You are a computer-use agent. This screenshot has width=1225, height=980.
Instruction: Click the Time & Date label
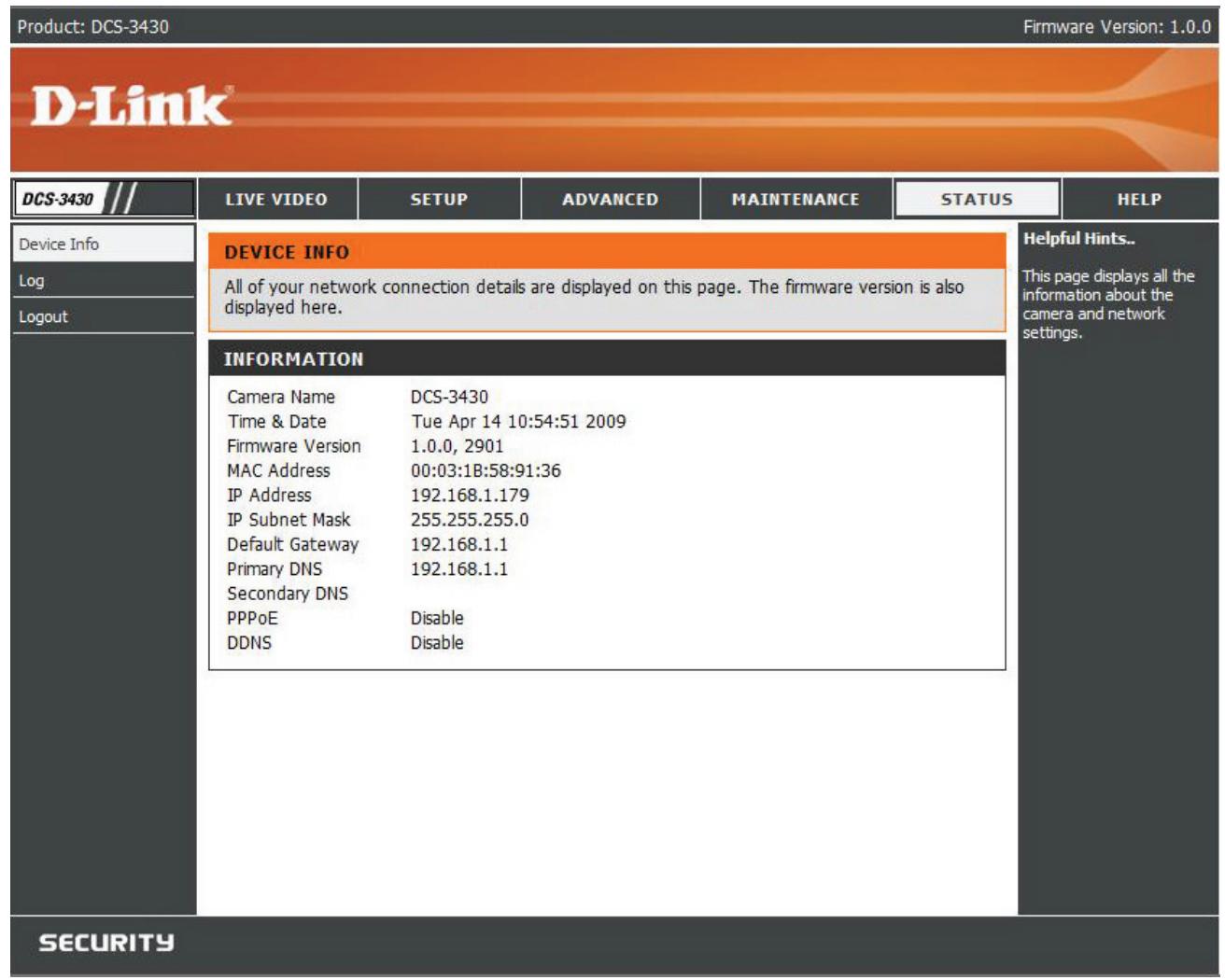[x=276, y=421]
